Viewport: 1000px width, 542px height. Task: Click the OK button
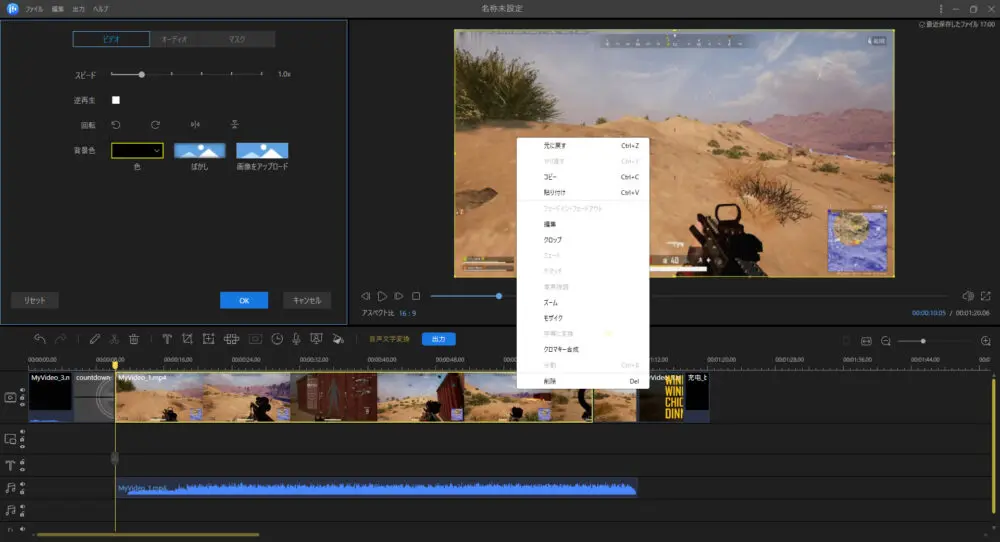(244, 300)
